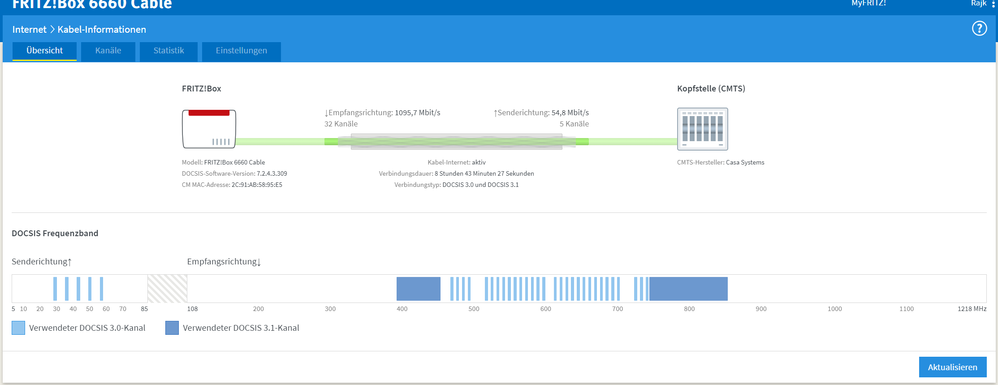Click the Verbindungstyp DOCSIS 3.0 und 3.1 line

456,184
